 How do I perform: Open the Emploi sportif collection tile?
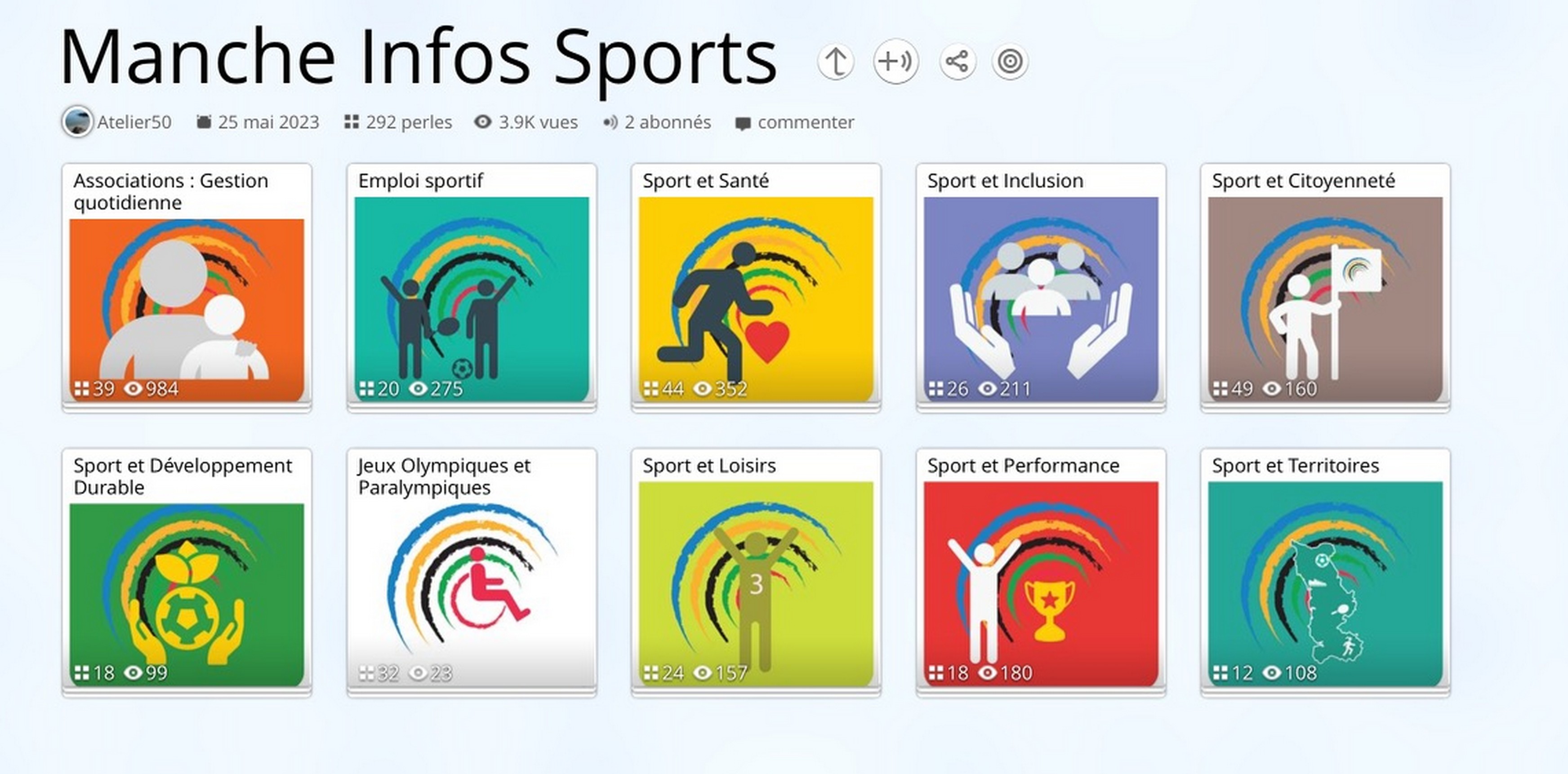pyautogui.click(x=471, y=298)
